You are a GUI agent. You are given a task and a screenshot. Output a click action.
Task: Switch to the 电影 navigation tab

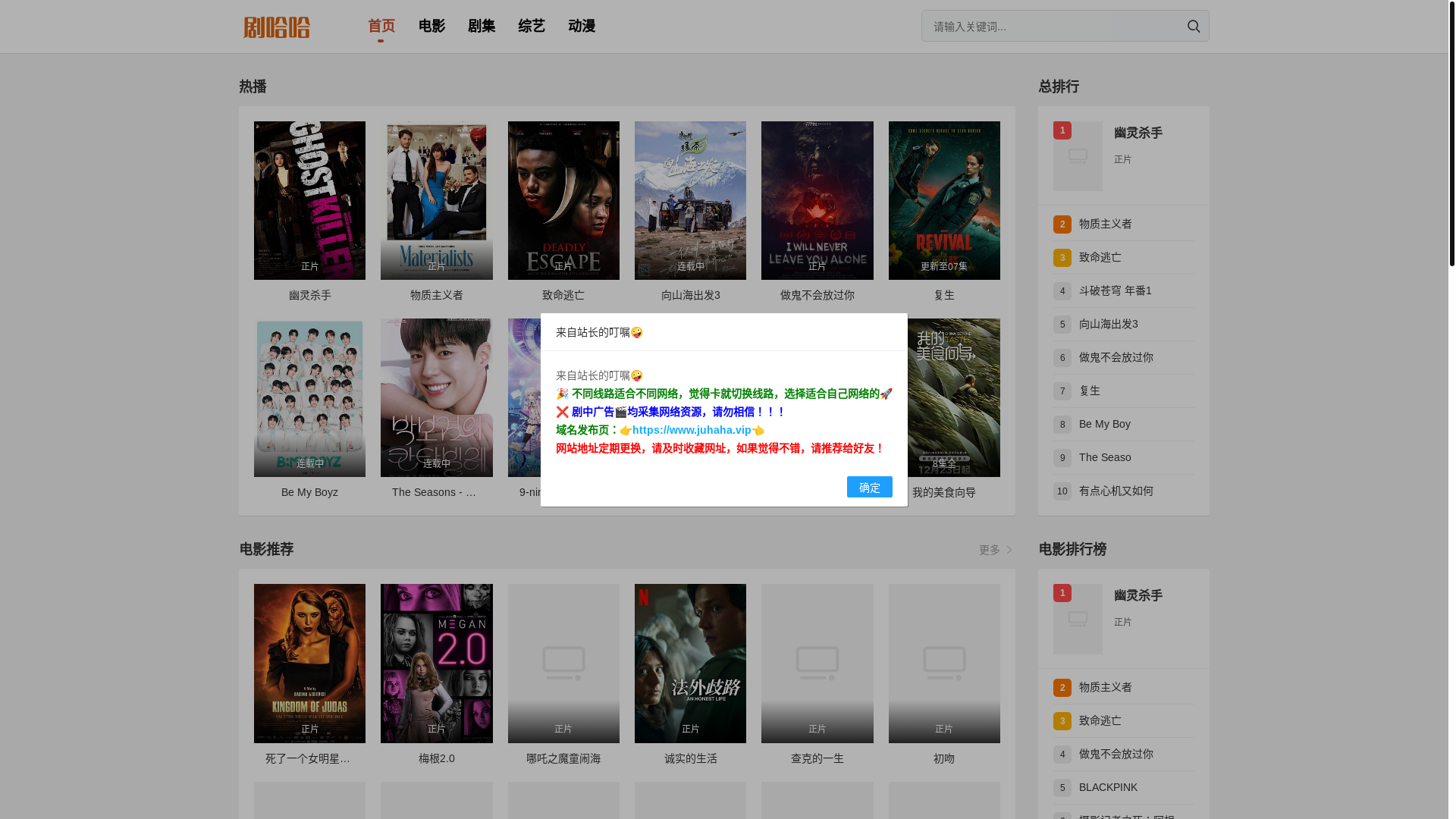point(431,27)
